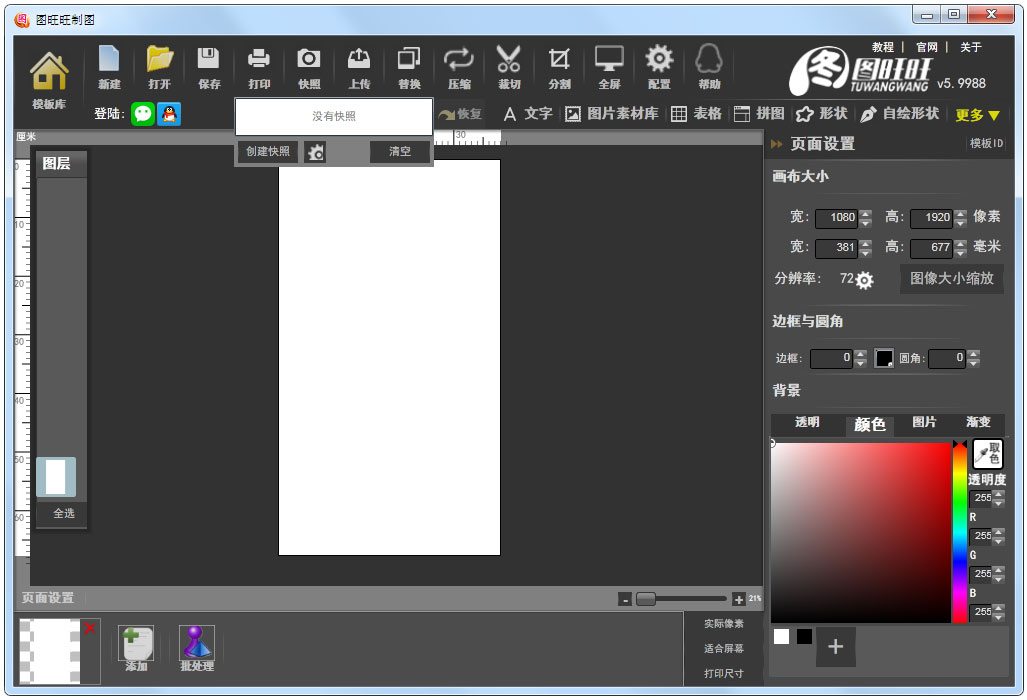The width and height of the screenshot is (1027, 700).
Task: Open the 关于 about link
Action: (x=971, y=47)
